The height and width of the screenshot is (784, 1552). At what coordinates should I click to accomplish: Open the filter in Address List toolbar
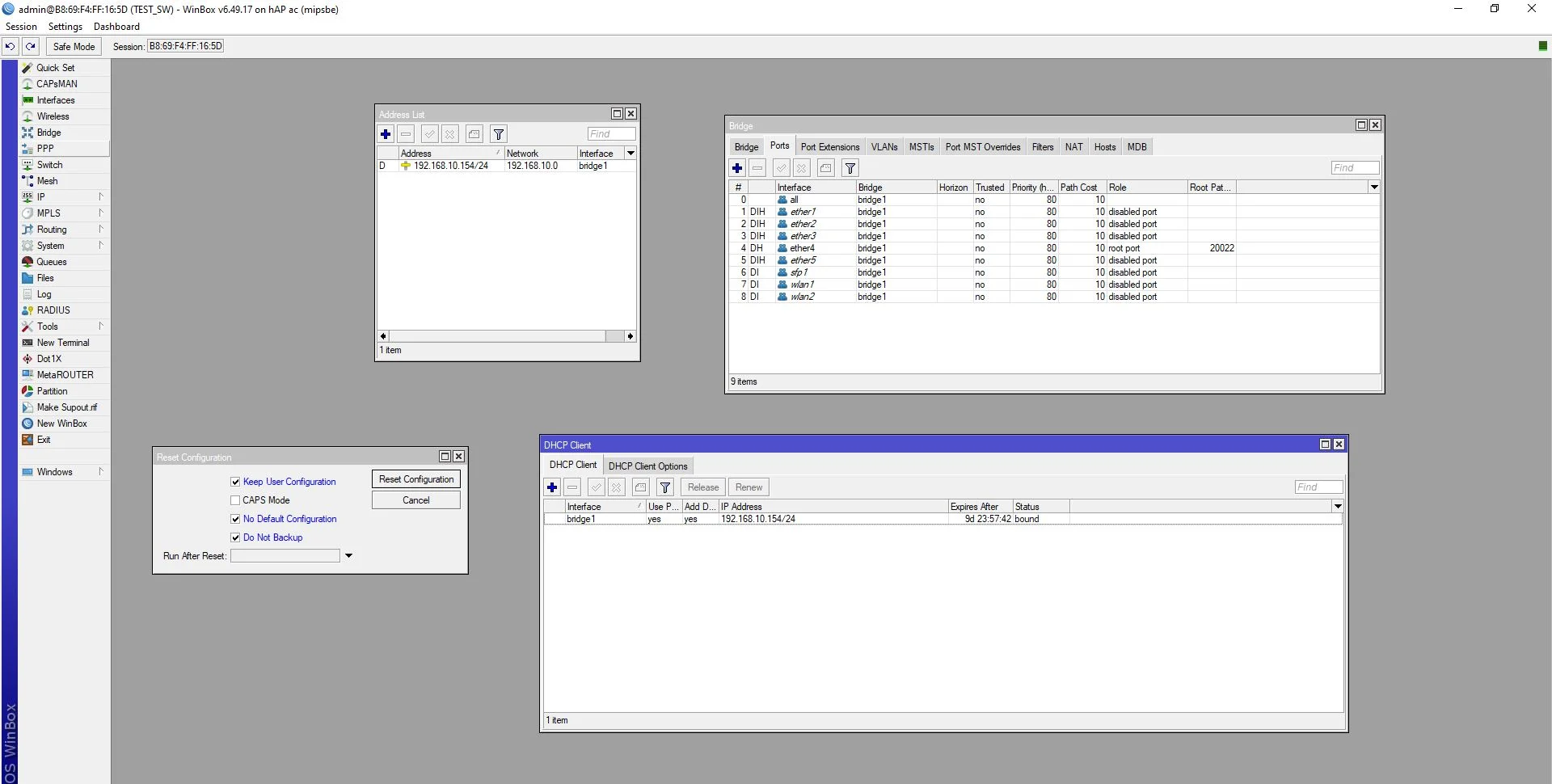[x=499, y=134]
